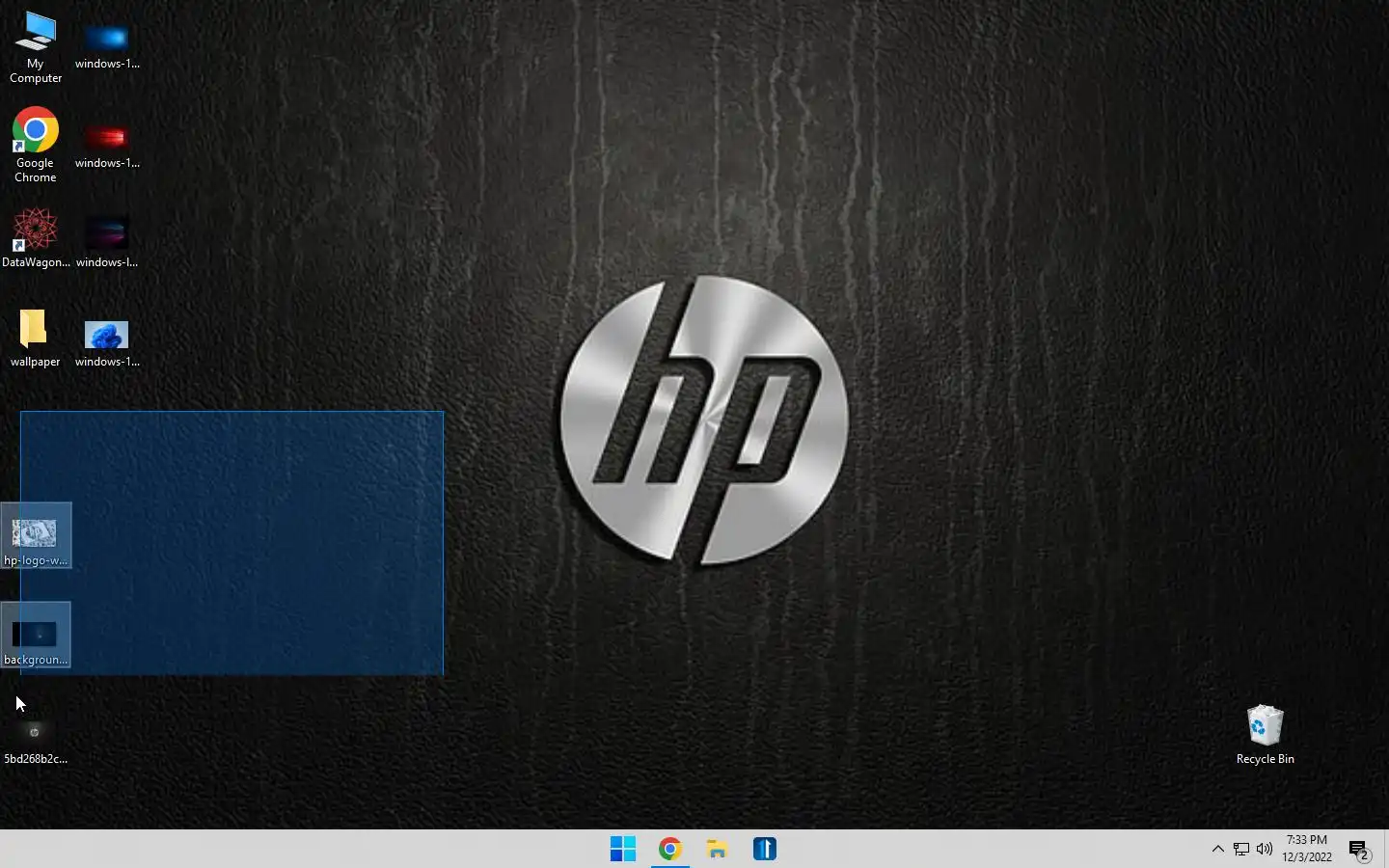Select the red glow windows-1... image file
The height and width of the screenshot is (868, 1389).
tap(107, 146)
